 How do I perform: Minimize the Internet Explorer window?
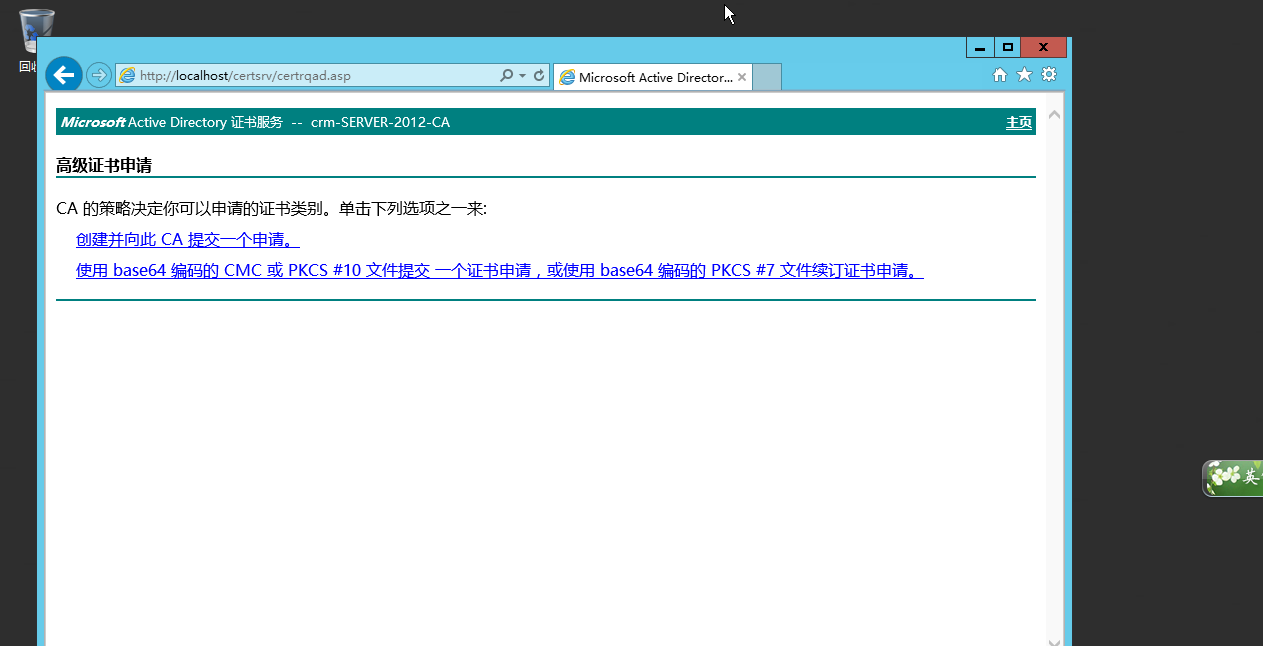980,47
